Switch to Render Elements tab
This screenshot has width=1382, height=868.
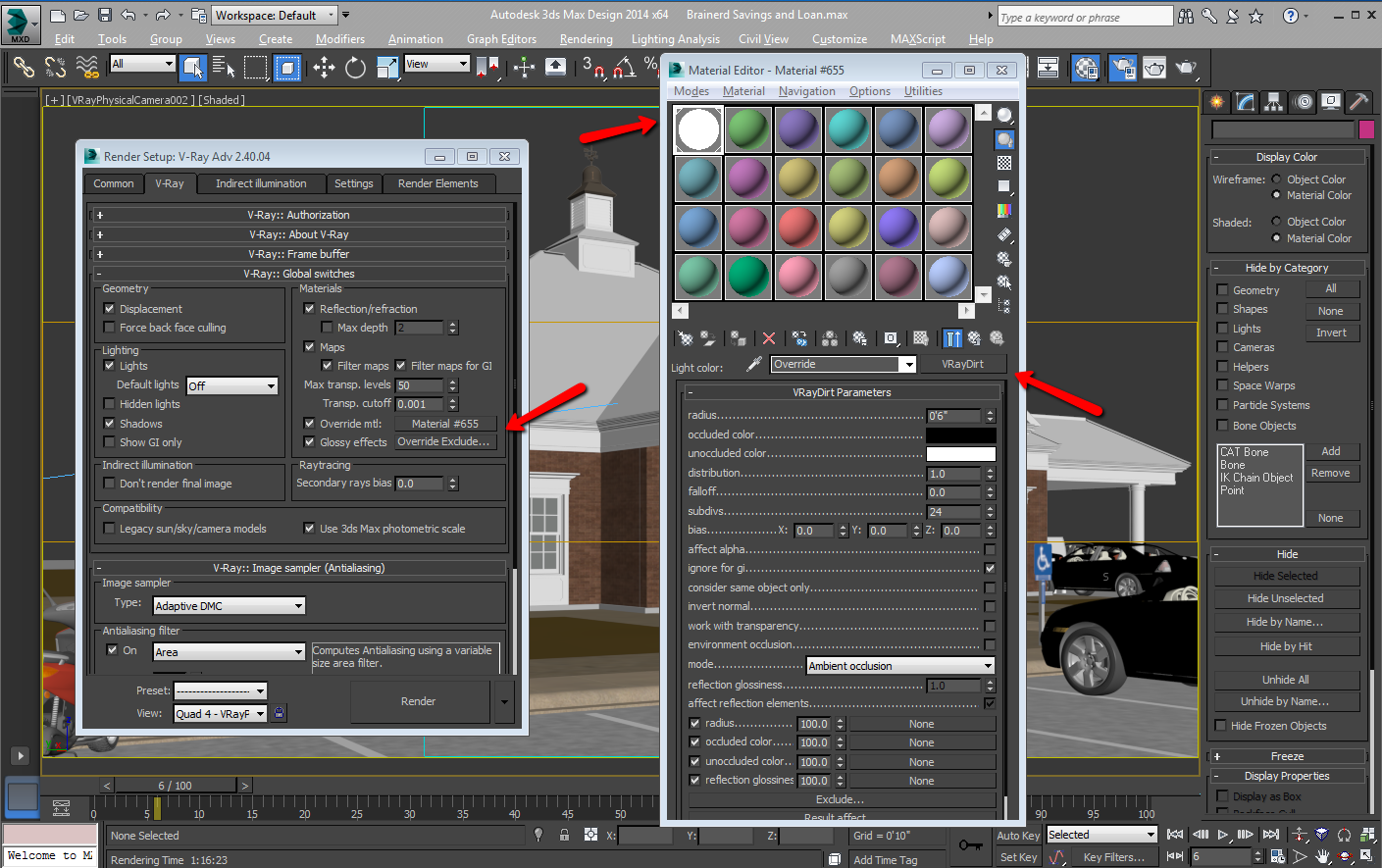click(x=438, y=183)
